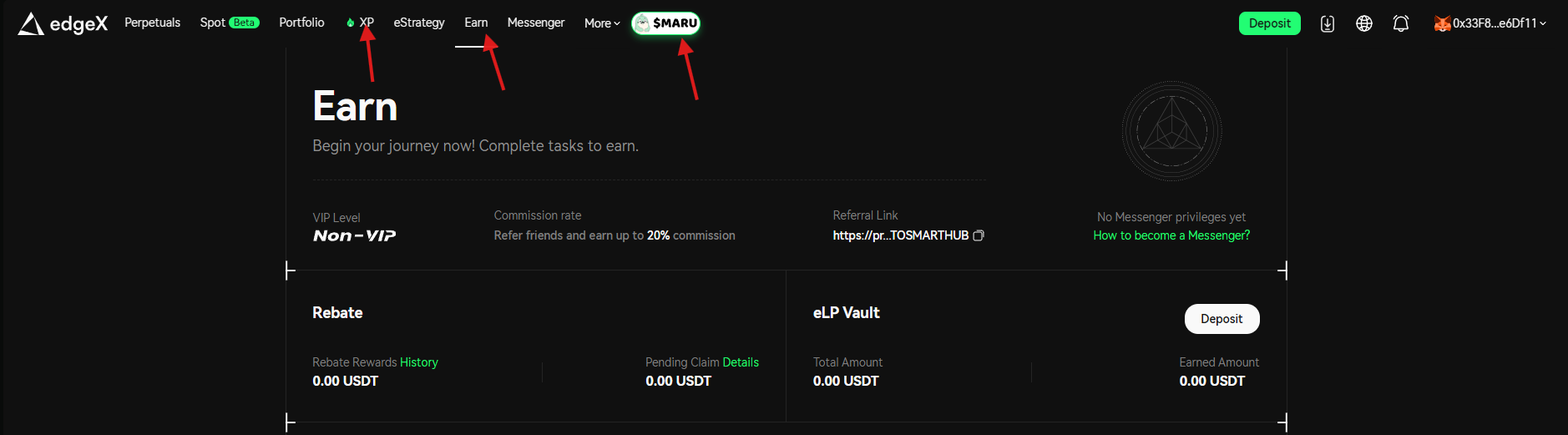This screenshot has height=435, width=1568.
Task: Open Spot Beta trading
Action: [x=229, y=23]
